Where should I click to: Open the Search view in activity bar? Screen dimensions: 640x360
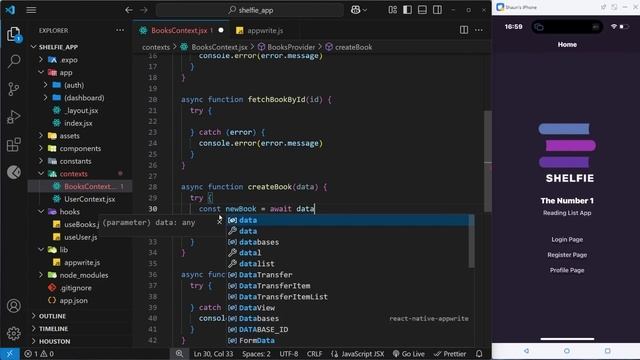pos(13,61)
